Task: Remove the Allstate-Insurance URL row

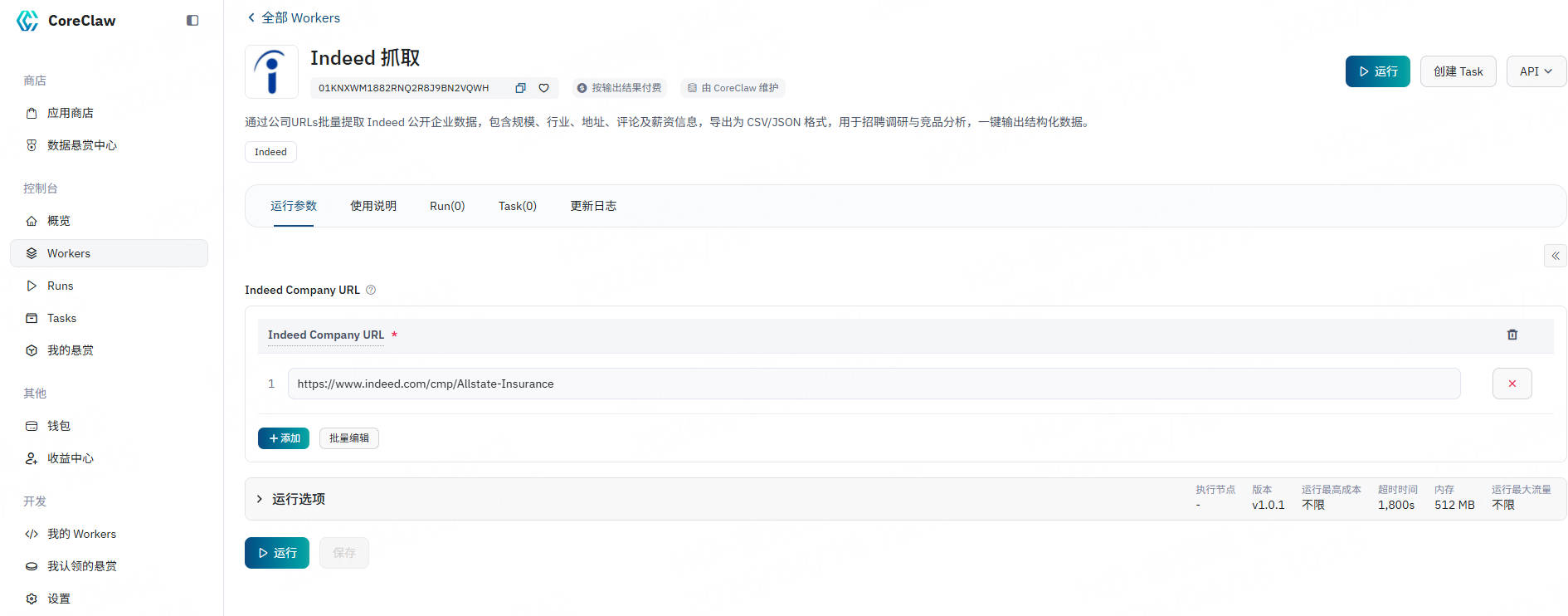Action: 1512,384
